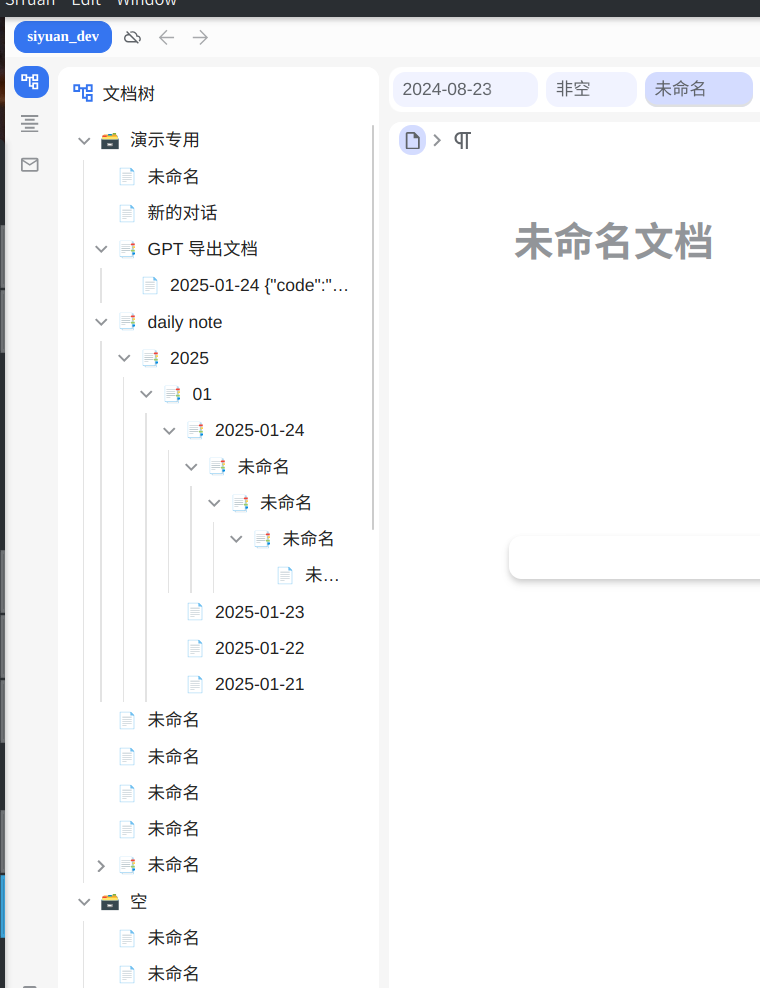Open the 2025-01-23 document

(259, 612)
